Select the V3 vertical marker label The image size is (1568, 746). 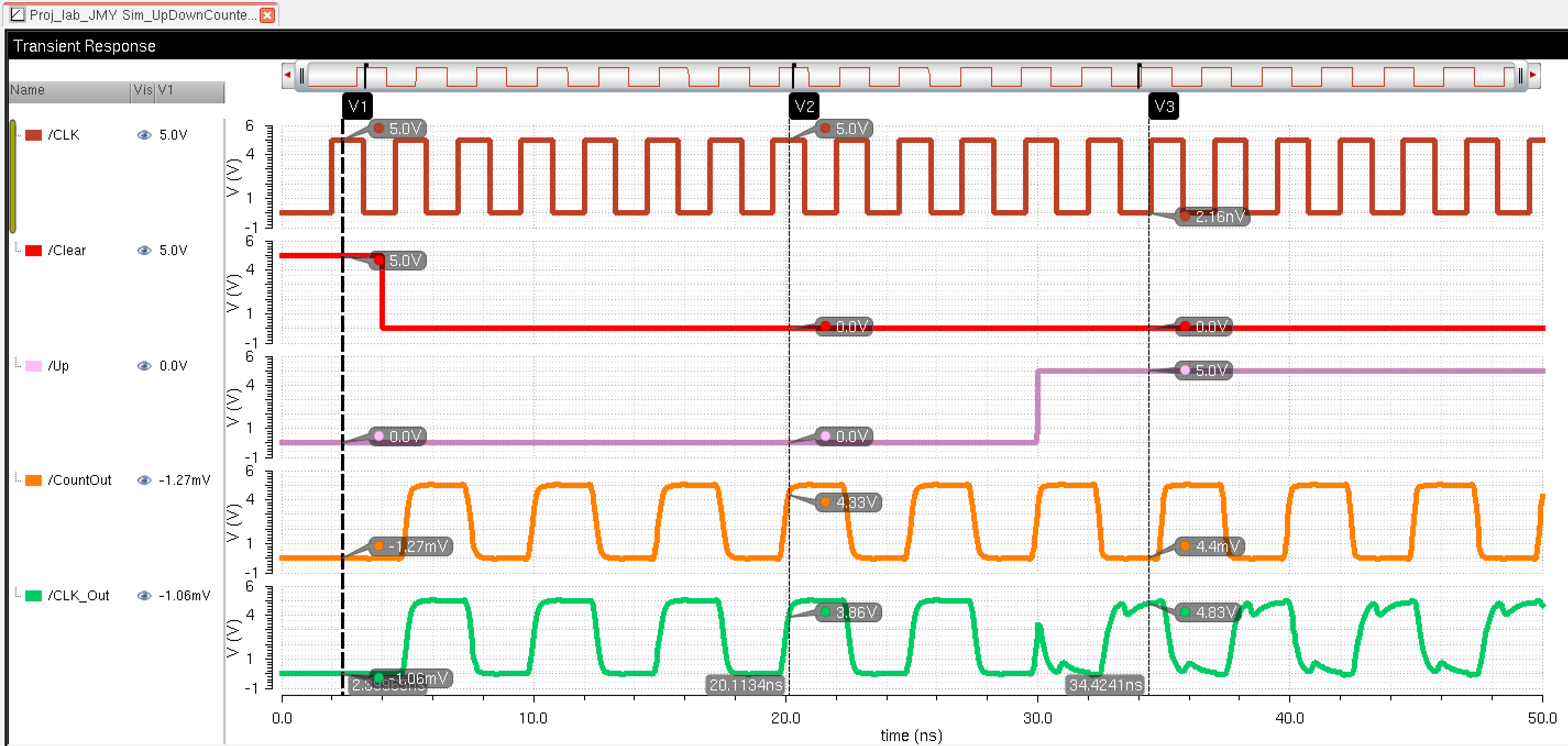coord(1163,107)
